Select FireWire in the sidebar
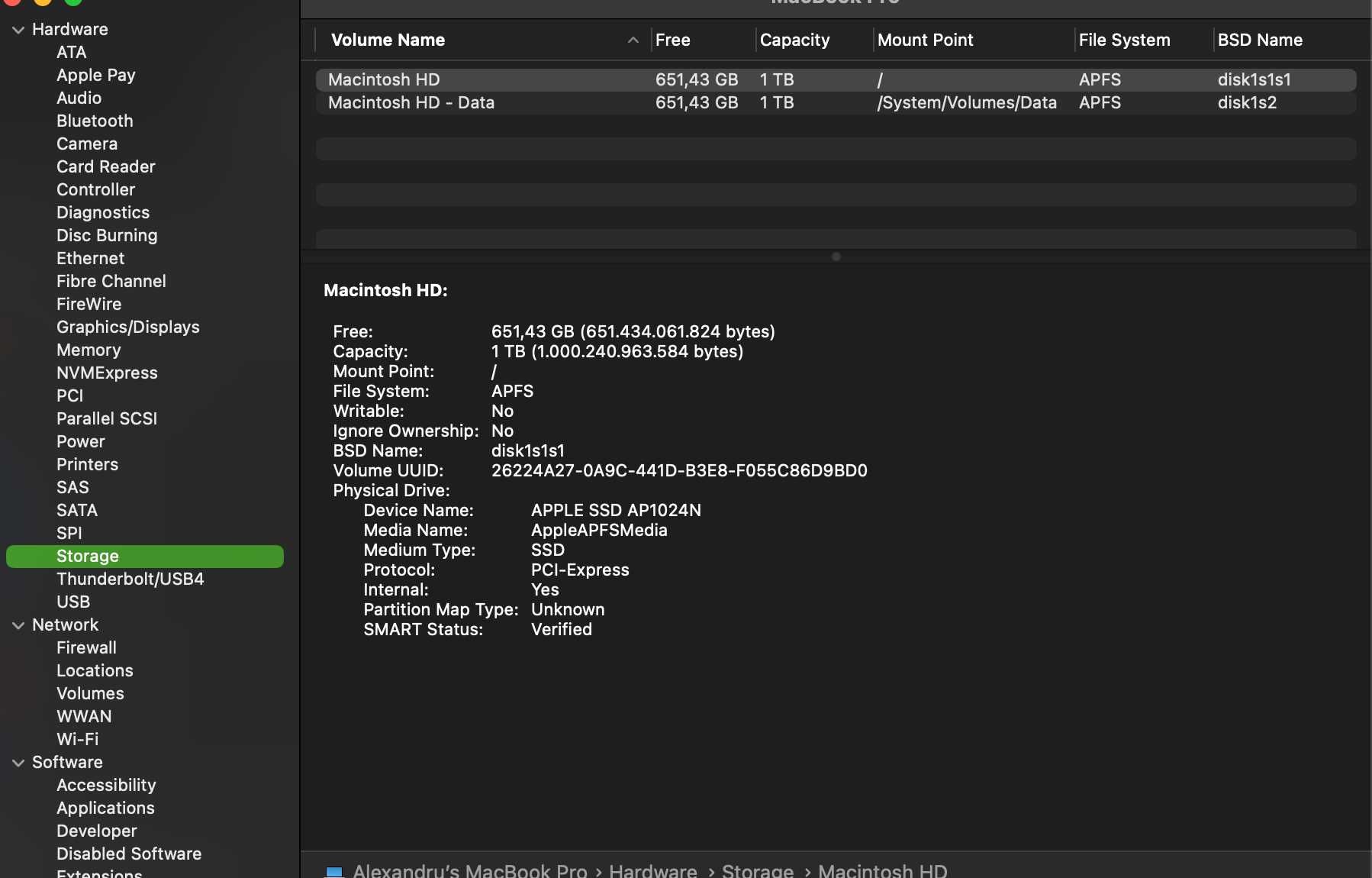The image size is (1372, 878). coord(89,304)
